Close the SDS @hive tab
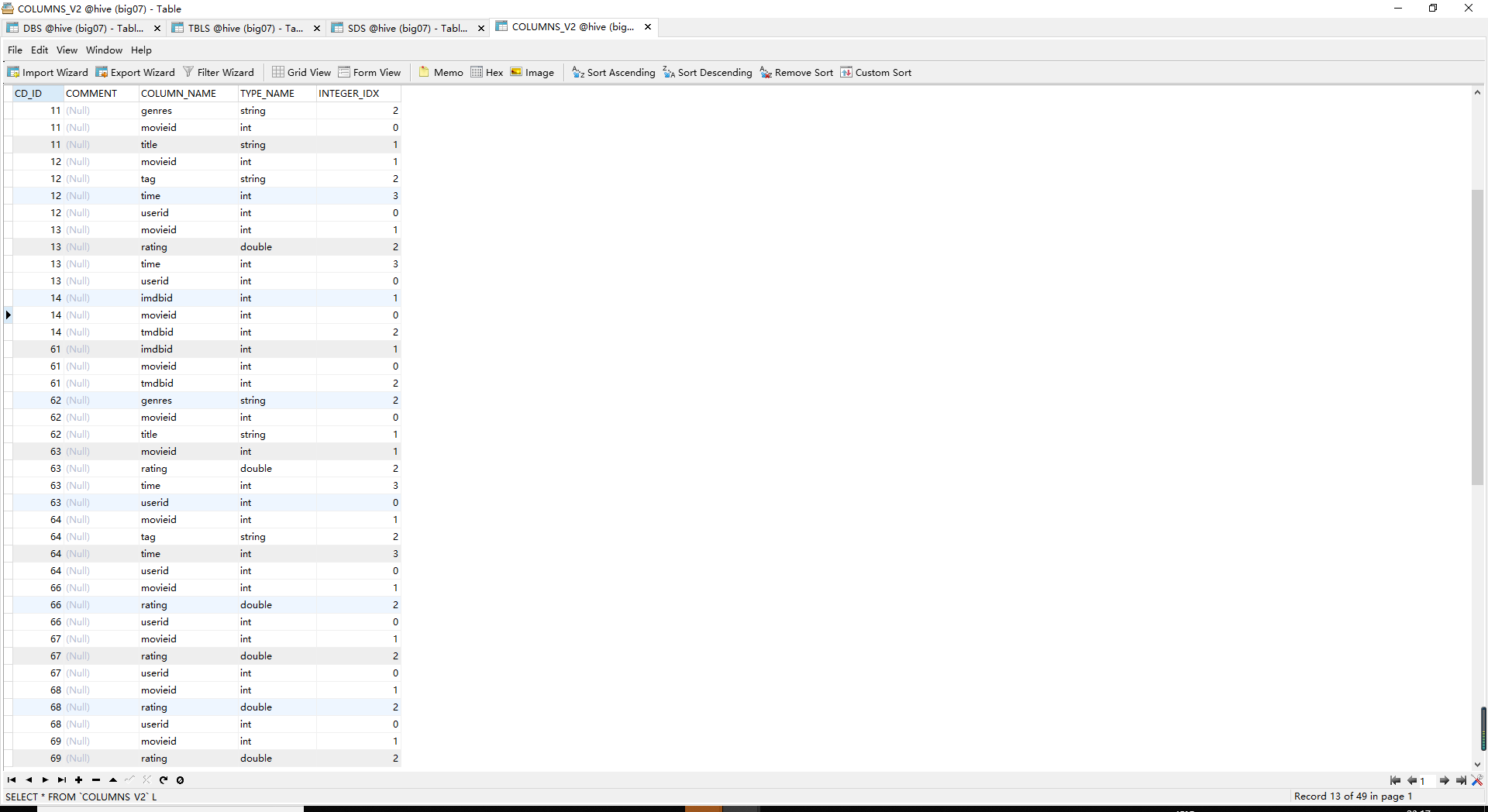This screenshot has width=1488, height=812. 480,28
